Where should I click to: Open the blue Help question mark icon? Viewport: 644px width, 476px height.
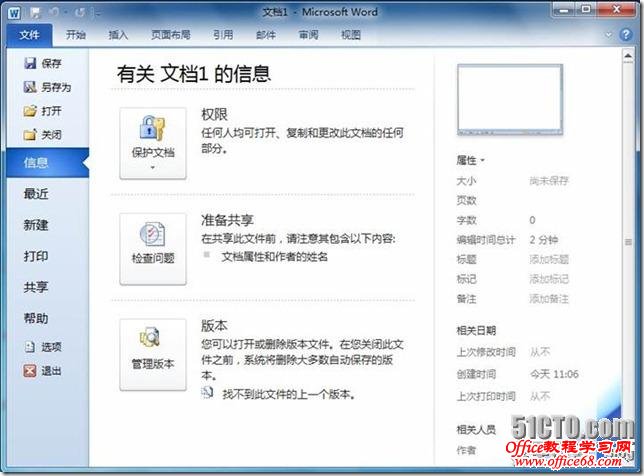[626, 34]
